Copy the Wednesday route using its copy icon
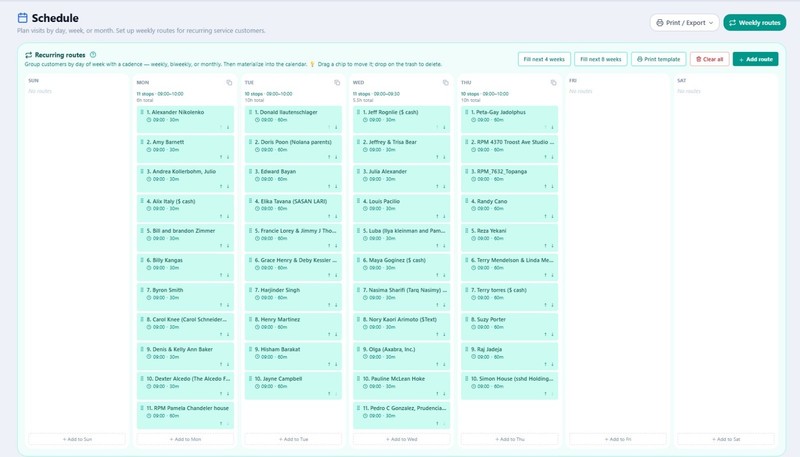The width and height of the screenshot is (800, 457). 445,83
